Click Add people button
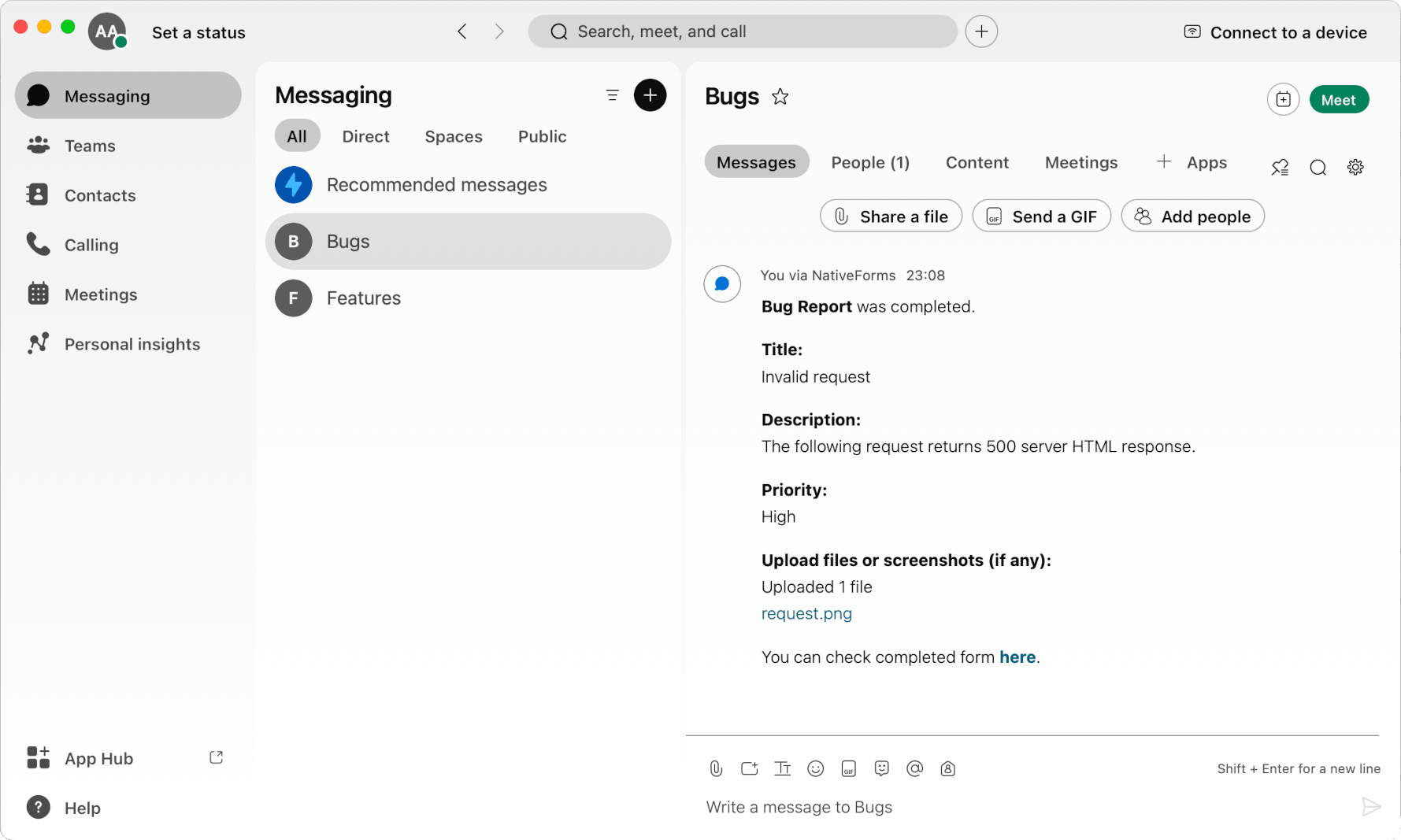 click(x=1192, y=216)
